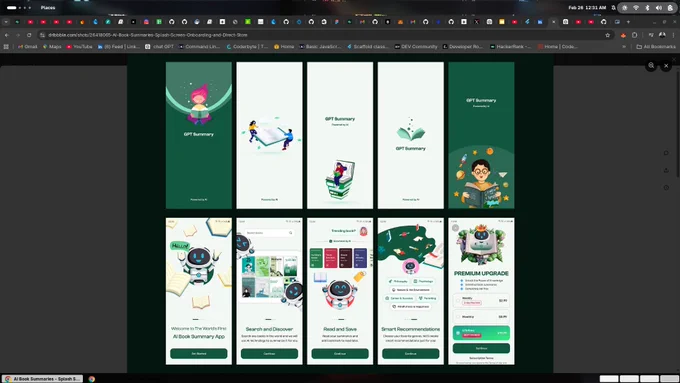Close the active Dribbble tab
The height and width of the screenshot is (383, 680).
tap(553, 22)
